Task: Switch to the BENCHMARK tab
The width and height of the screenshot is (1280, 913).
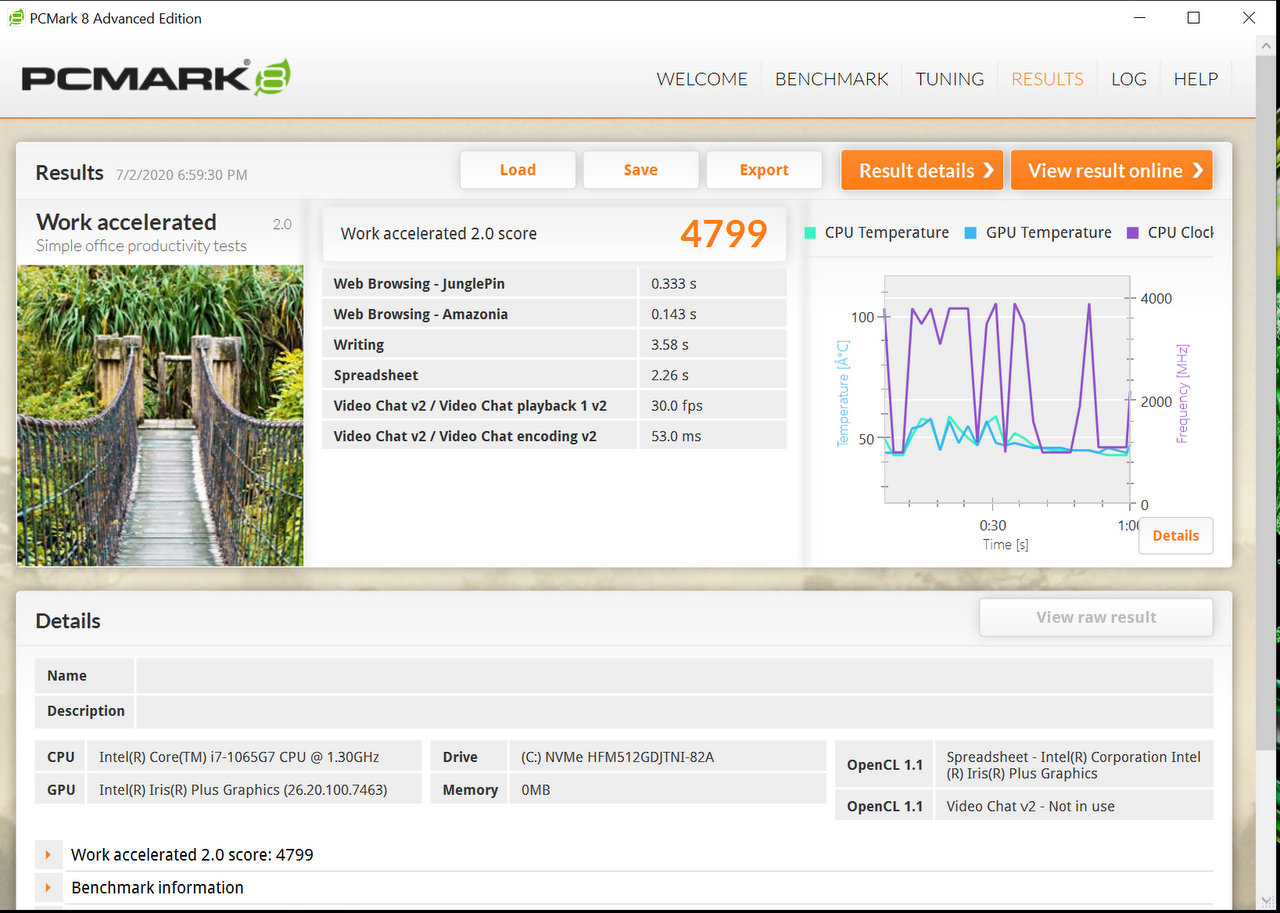Action: (832, 79)
